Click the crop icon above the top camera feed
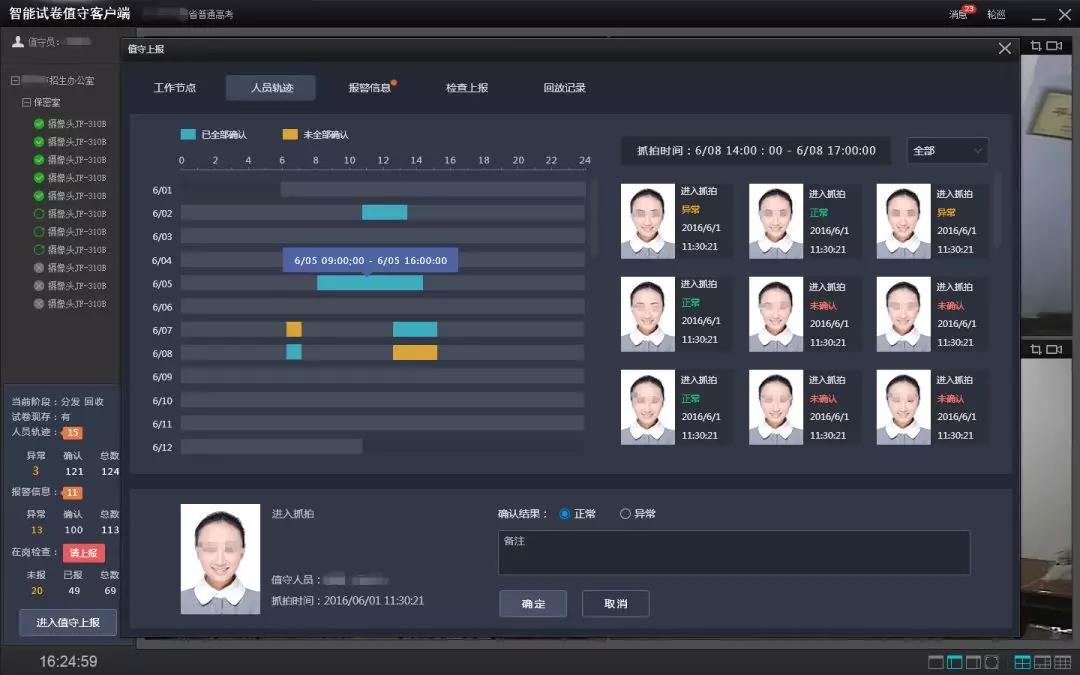This screenshot has width=1080, height=675. click(x=1035, y=46)
